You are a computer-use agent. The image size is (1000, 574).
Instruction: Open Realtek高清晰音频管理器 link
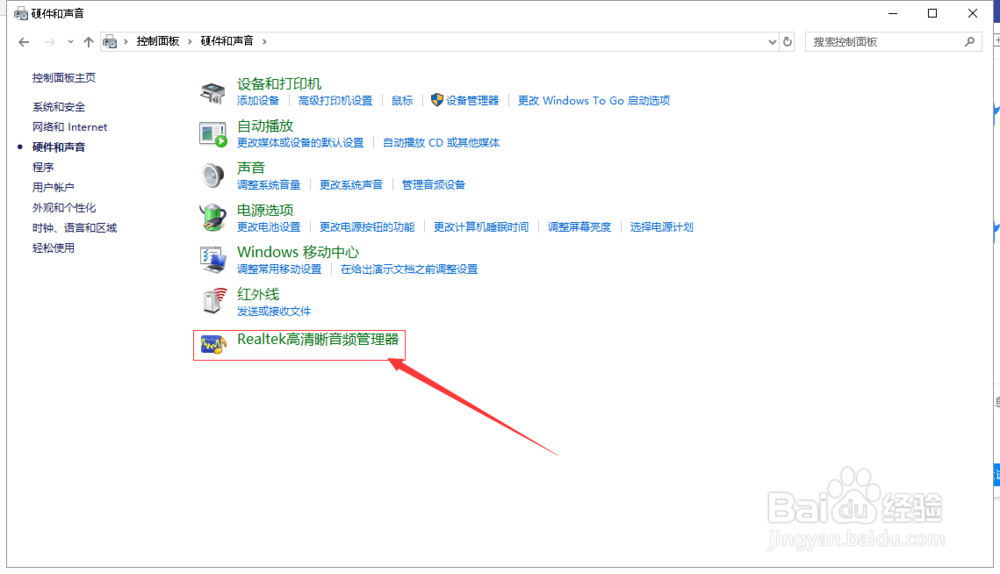(318, 339)
